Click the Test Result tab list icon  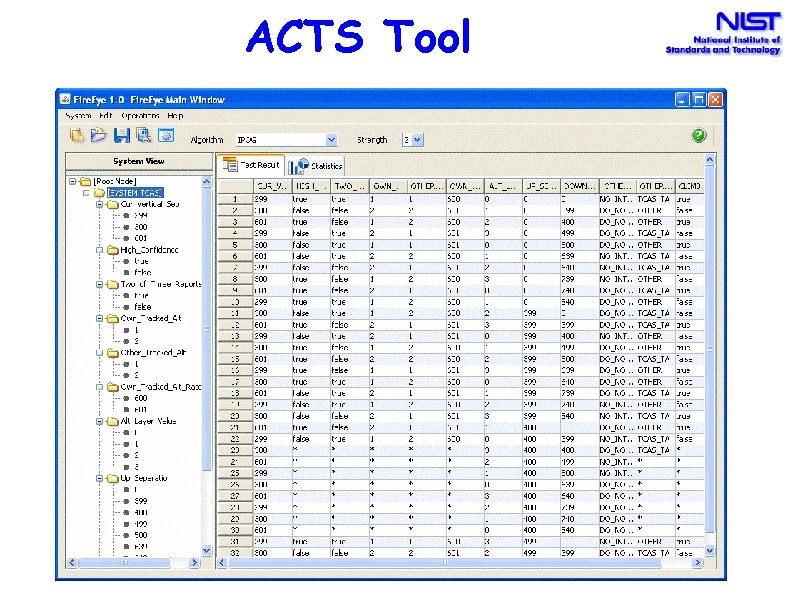pos(230,165)
